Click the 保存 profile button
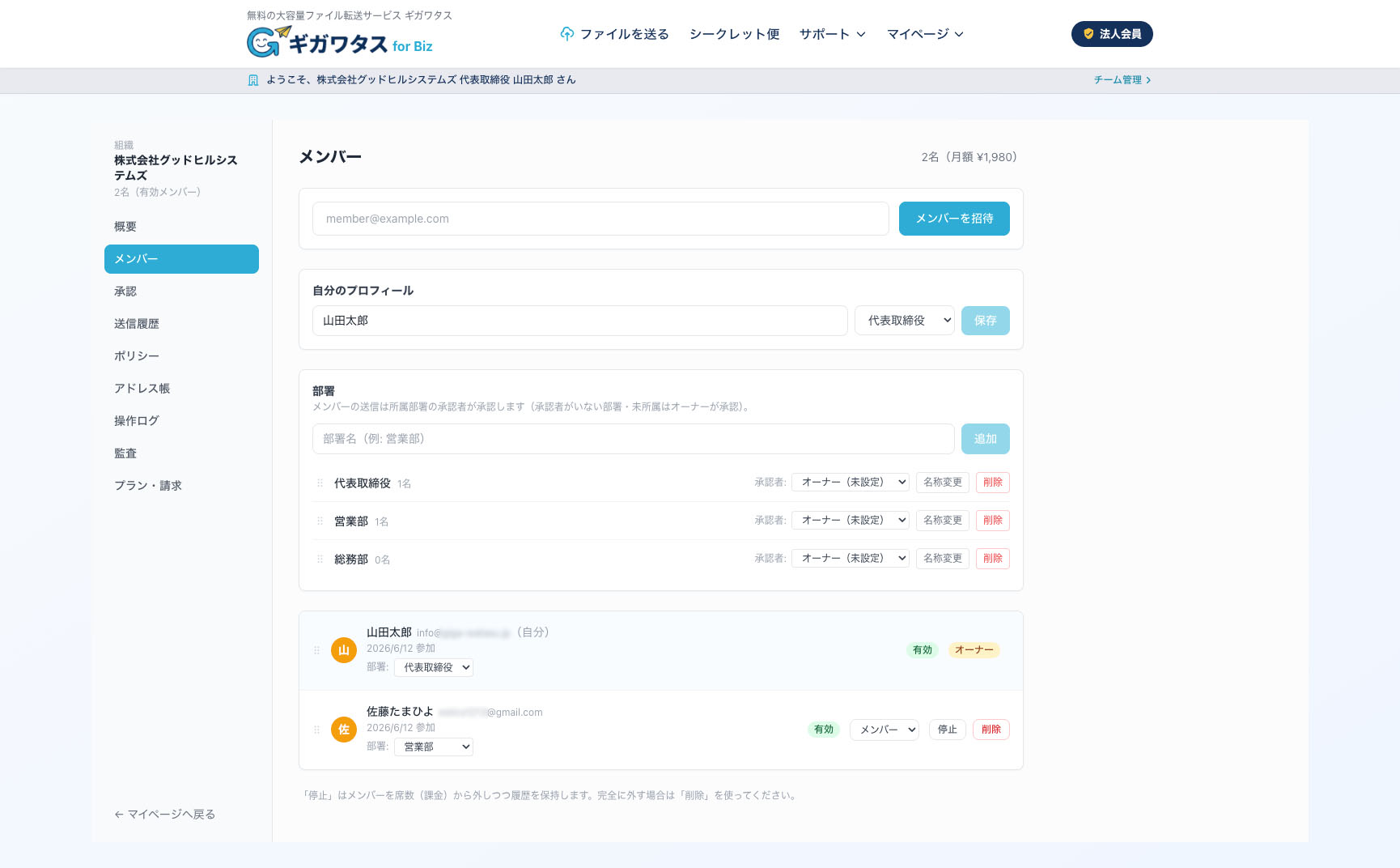The height and width of the screenshot is (868, 1400). click(986, 321)
